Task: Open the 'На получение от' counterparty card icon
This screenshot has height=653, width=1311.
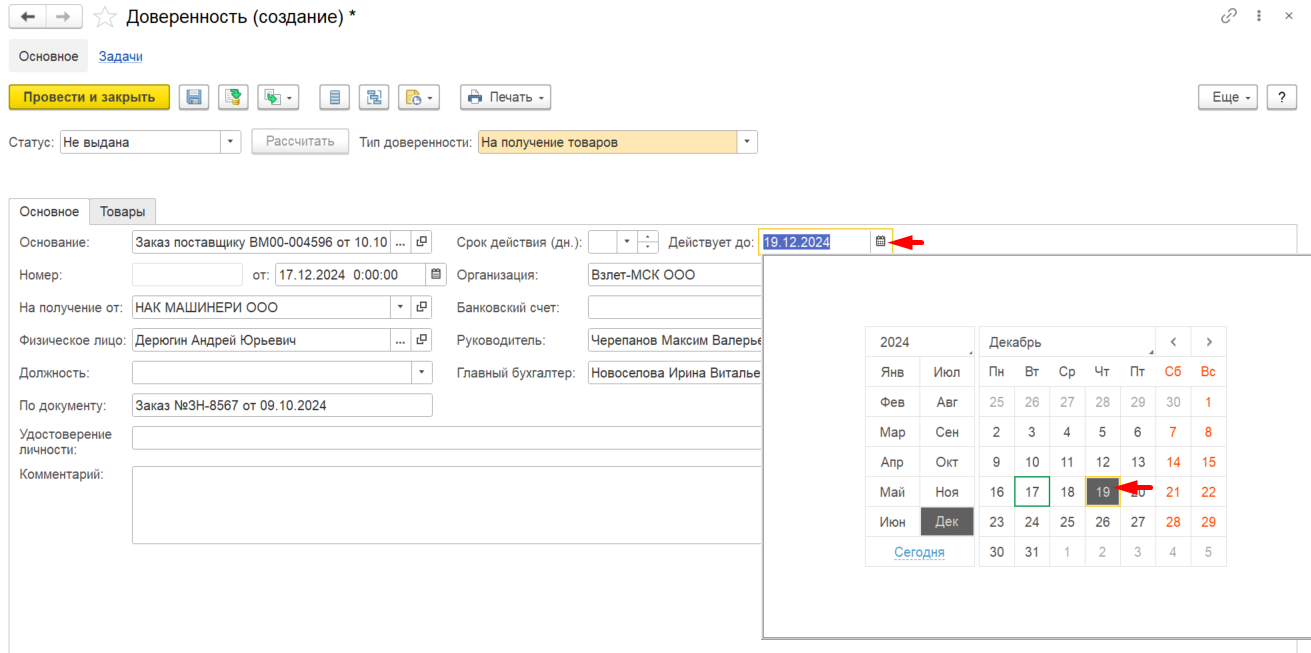Action: point(421,307)
